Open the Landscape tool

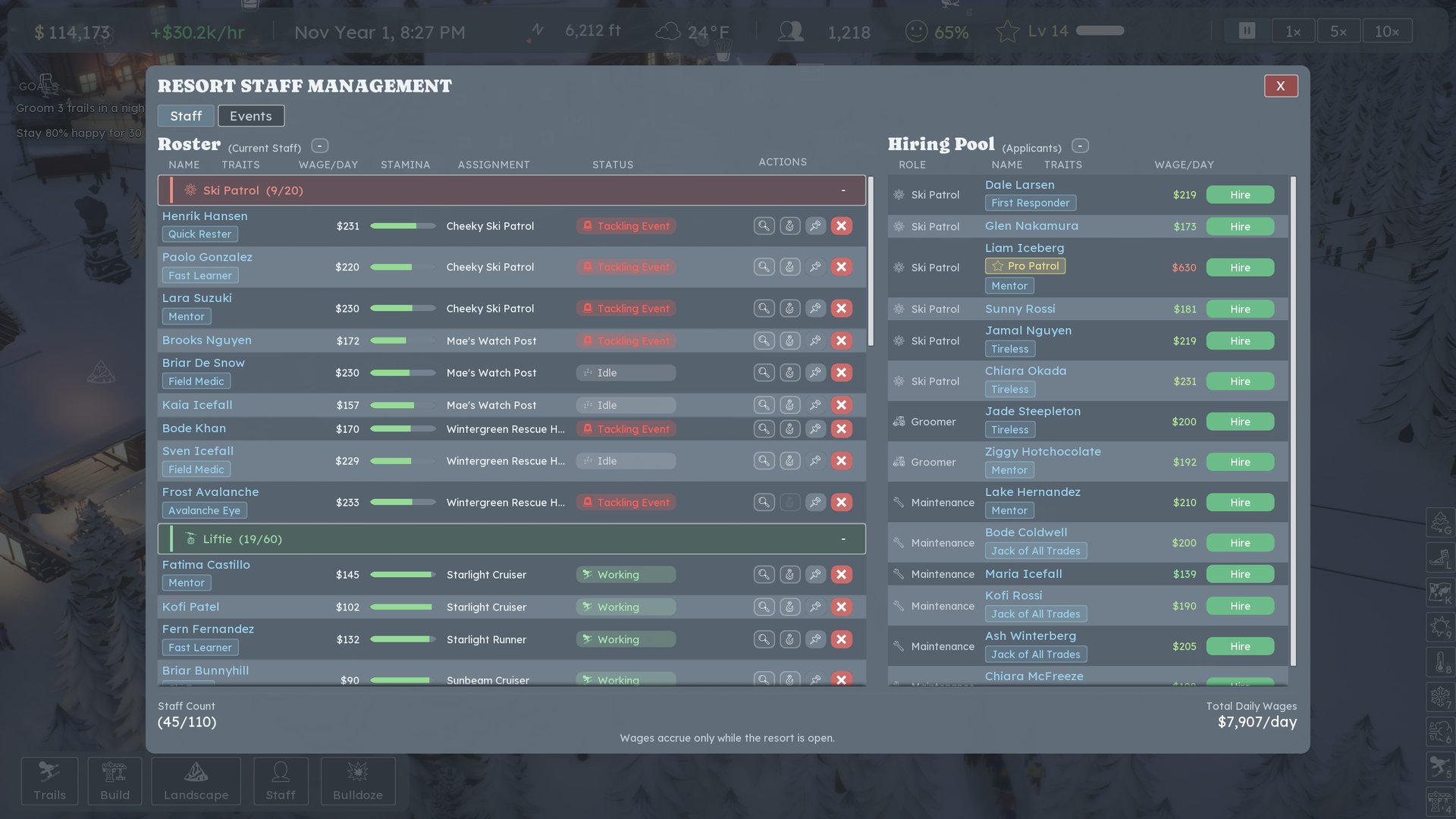(196, 781)
